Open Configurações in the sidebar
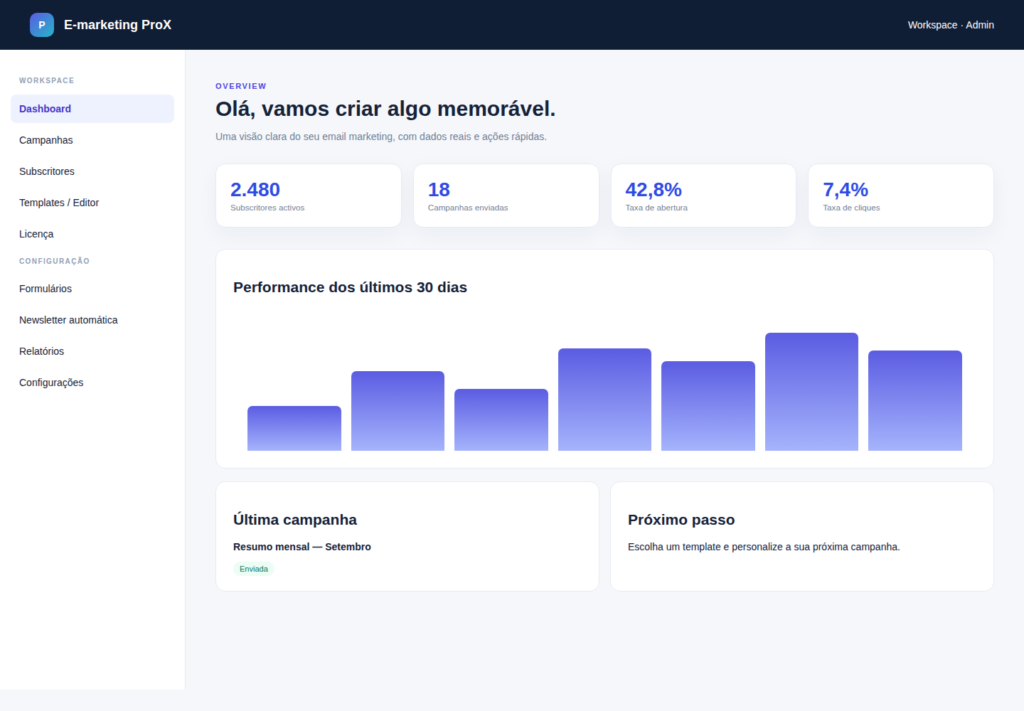This screenshot has width=1024, height=711. click(92, 383)
